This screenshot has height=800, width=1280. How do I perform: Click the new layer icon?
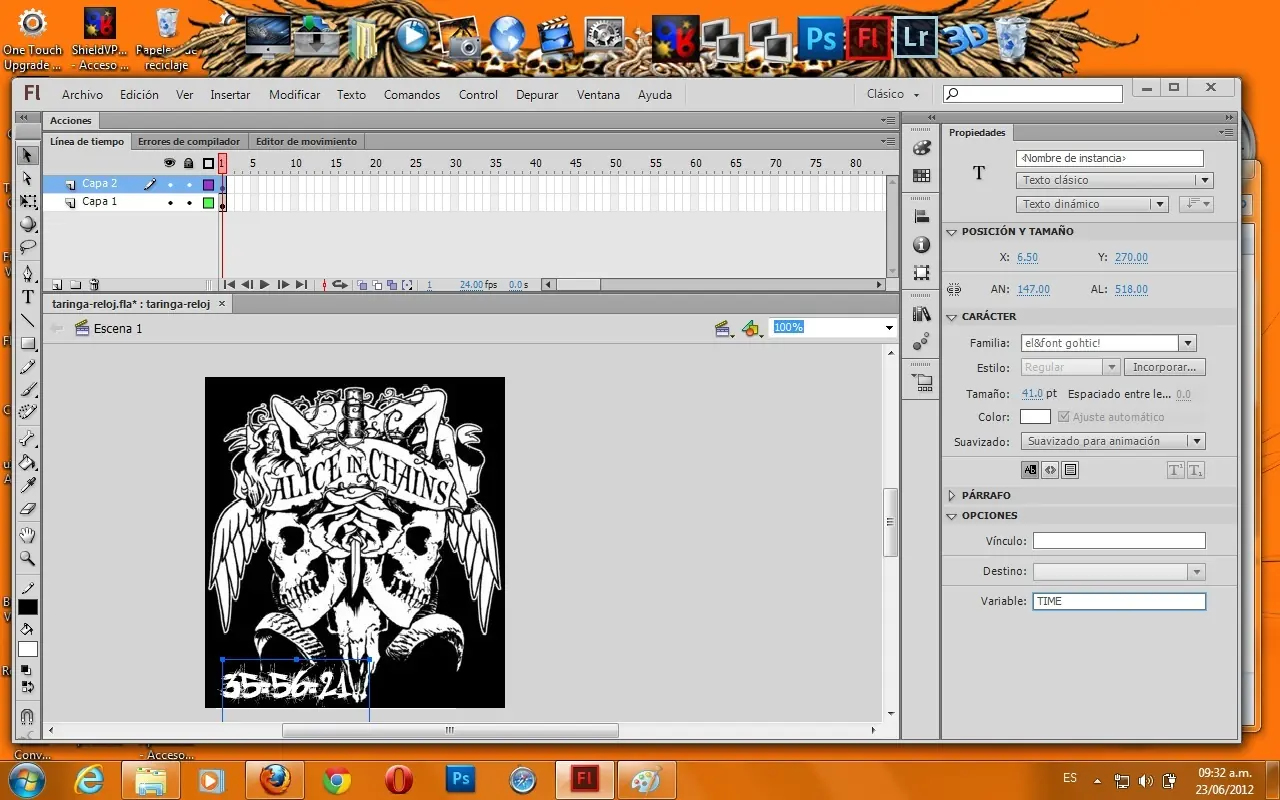point(57,285)
